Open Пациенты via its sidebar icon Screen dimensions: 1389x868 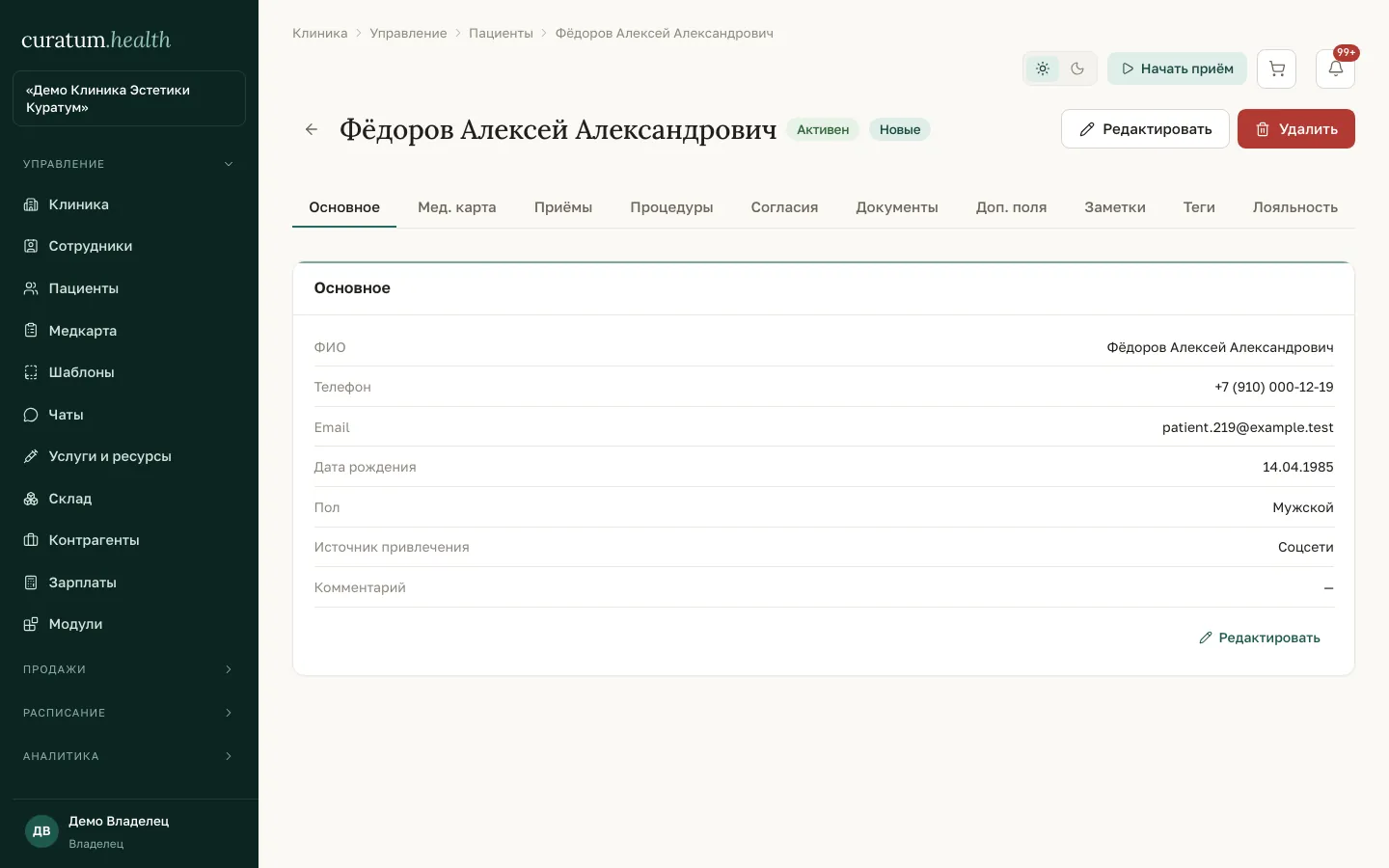[31, 288]
